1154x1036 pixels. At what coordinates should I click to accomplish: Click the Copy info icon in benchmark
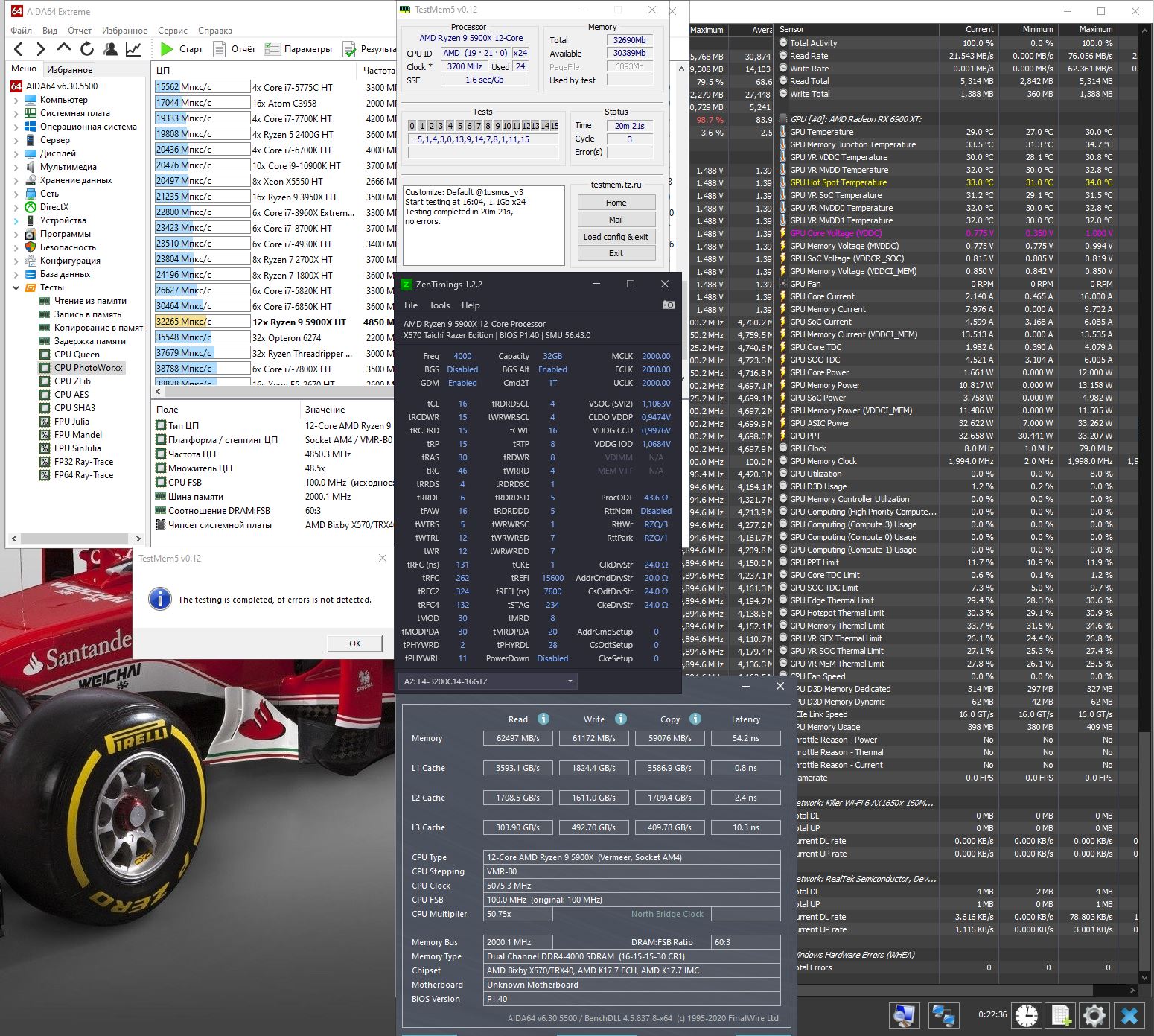[x=695, y=719]
